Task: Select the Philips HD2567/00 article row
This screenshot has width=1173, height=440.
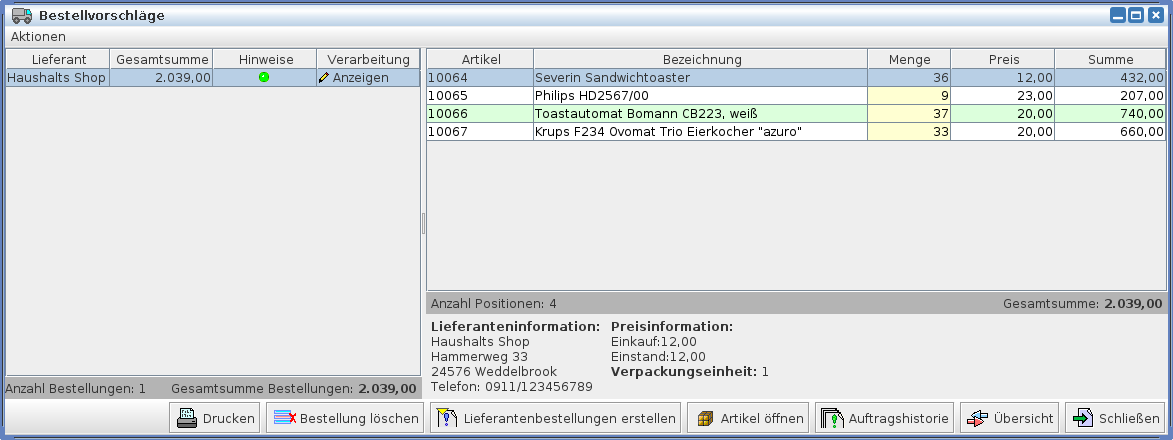Action: tap(700, 95)
